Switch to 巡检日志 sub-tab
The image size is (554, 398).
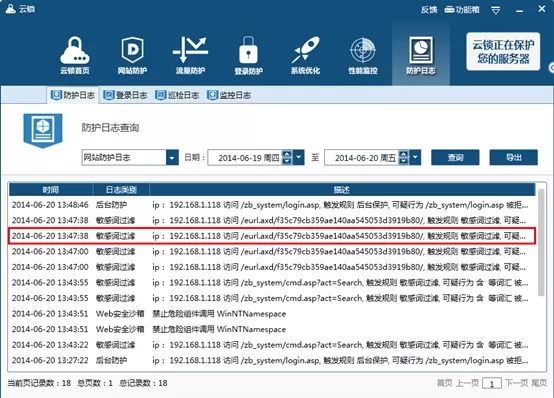click(x=177, y=95)
